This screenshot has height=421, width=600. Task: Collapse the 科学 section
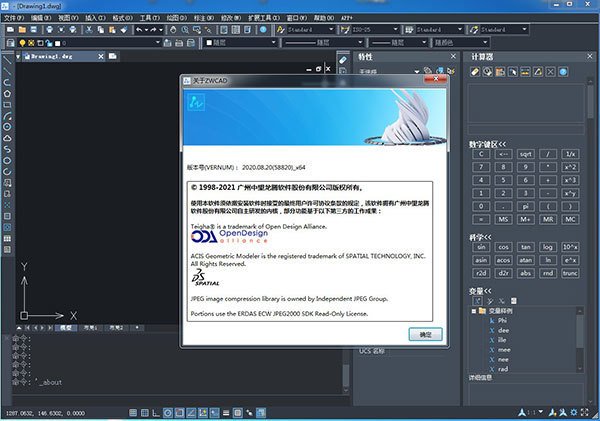click(x=480, y=237)
